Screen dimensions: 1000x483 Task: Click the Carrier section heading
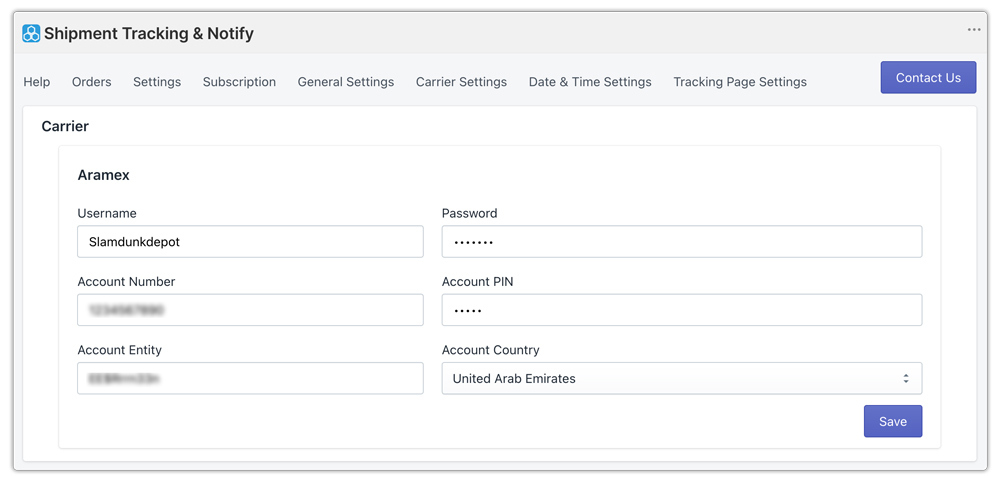[x=65, y=126]
